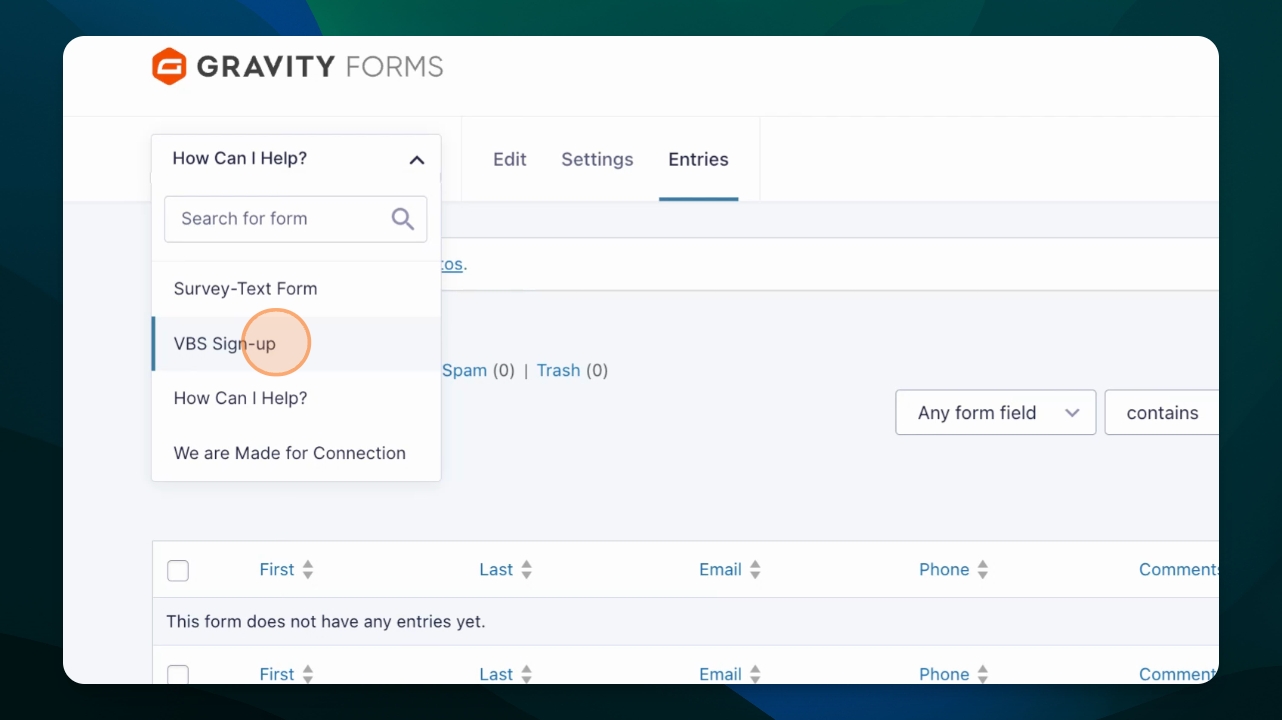Sort by the Phone column header link
Viewport: 1282px width, 720px height.
click(944, 570)
